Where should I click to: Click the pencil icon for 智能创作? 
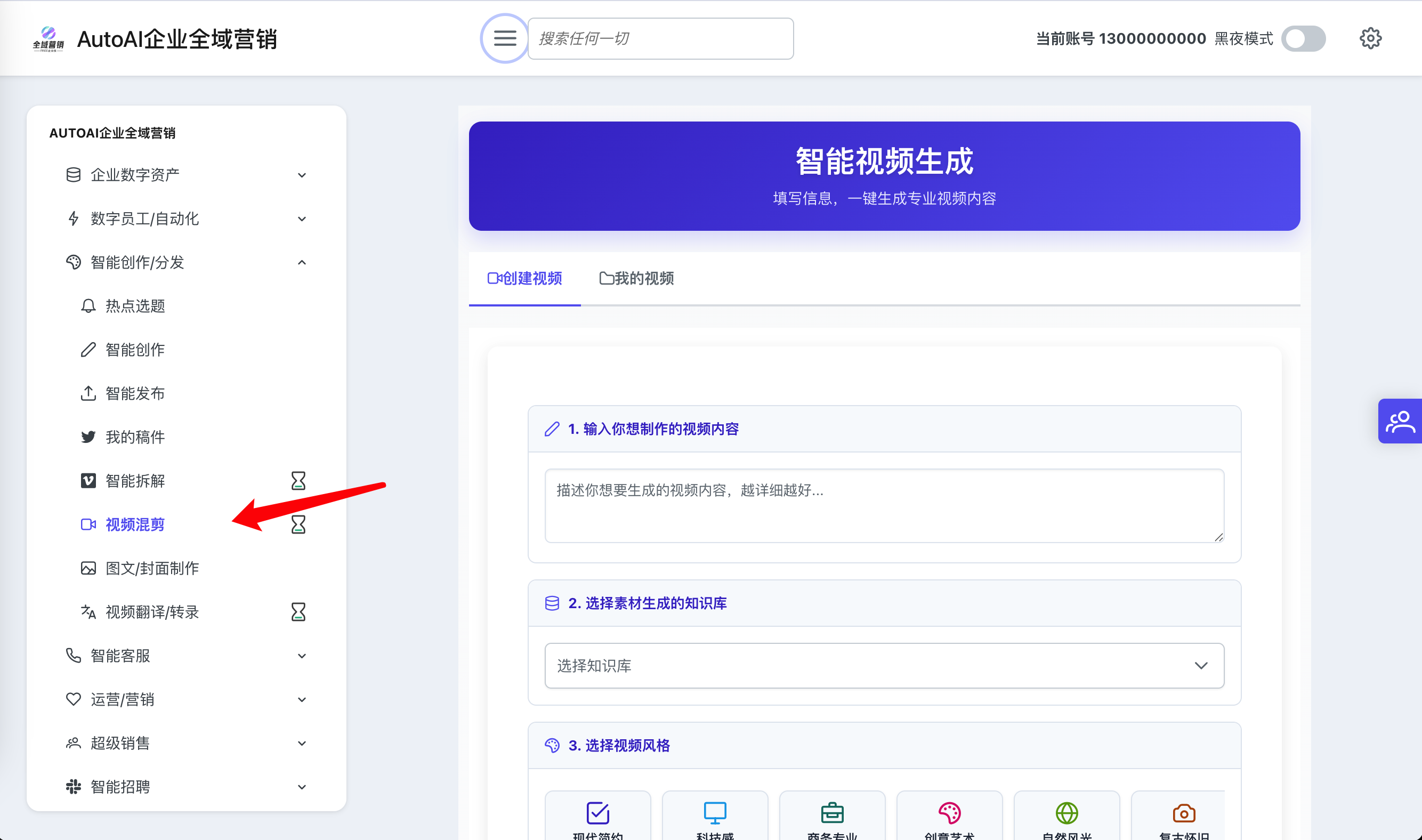click(x=88, y=350)
